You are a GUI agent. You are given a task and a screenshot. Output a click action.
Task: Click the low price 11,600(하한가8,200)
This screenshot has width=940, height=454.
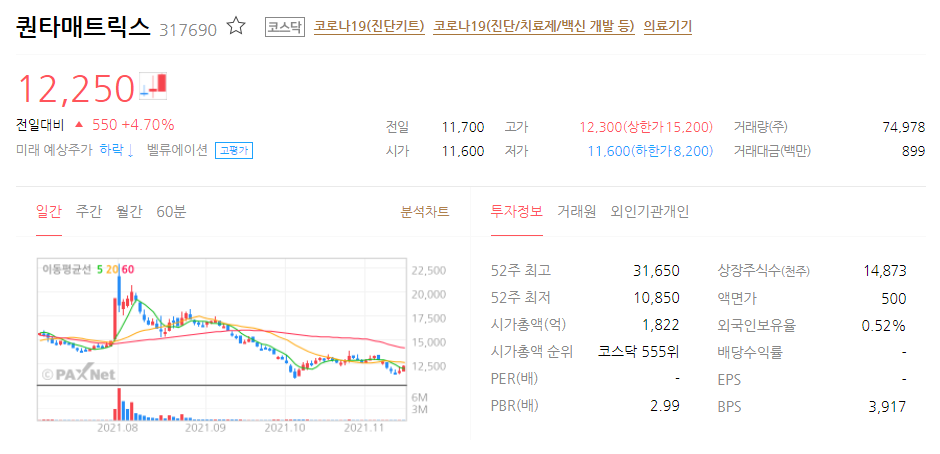[650, 151]
